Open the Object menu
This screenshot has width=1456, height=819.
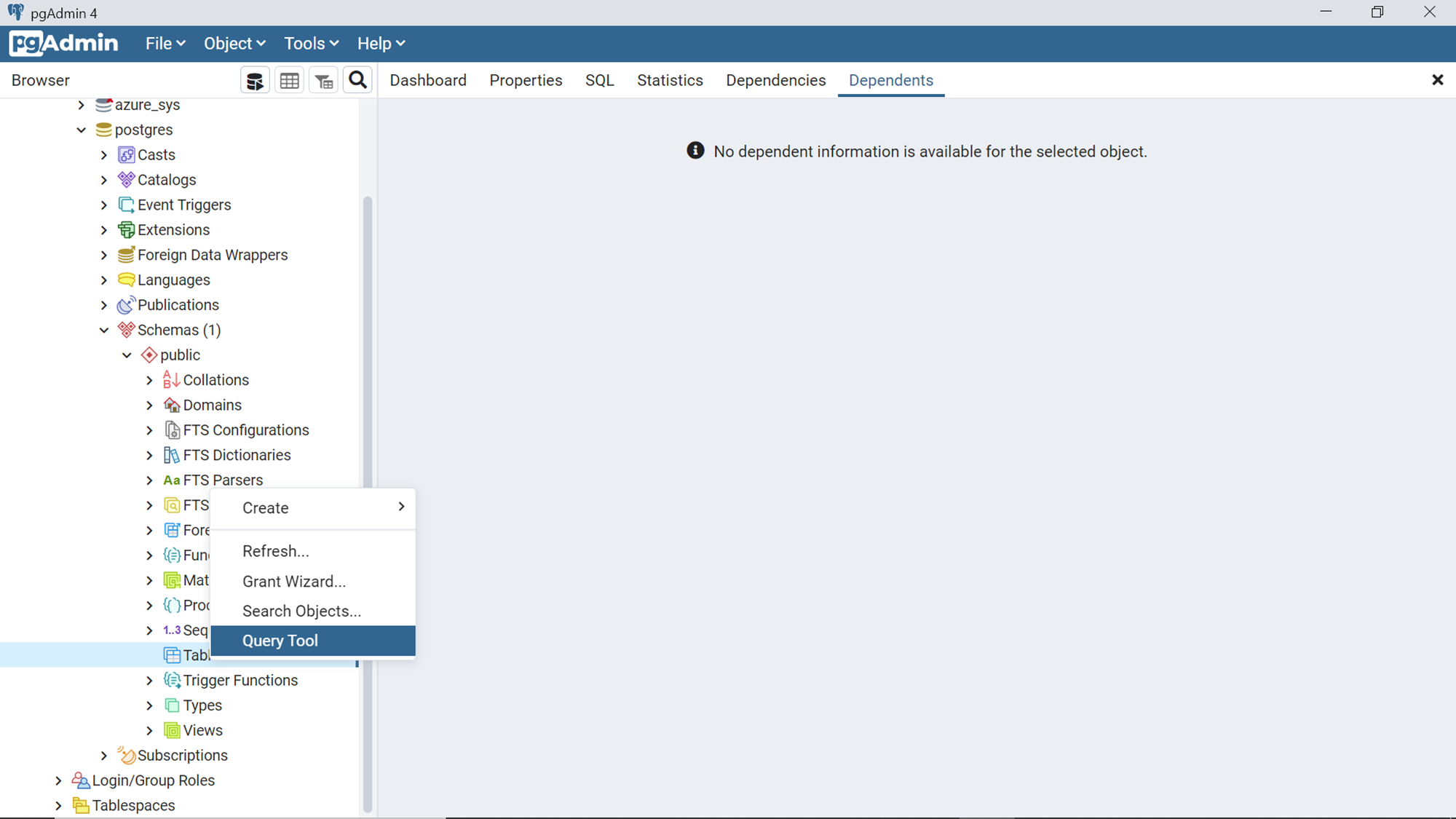[x=234, y=44]
